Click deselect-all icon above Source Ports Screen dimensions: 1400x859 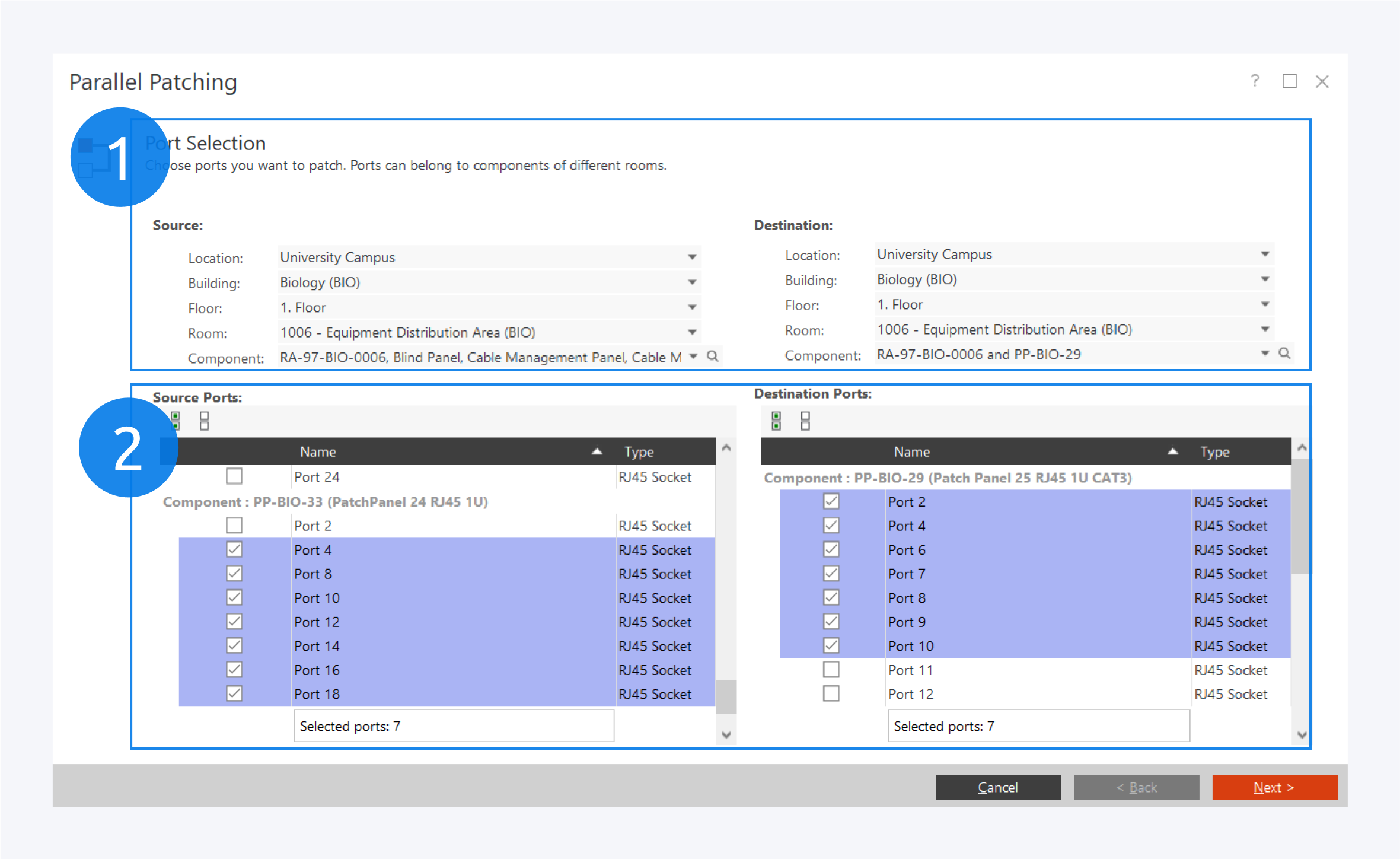[205, 421]
